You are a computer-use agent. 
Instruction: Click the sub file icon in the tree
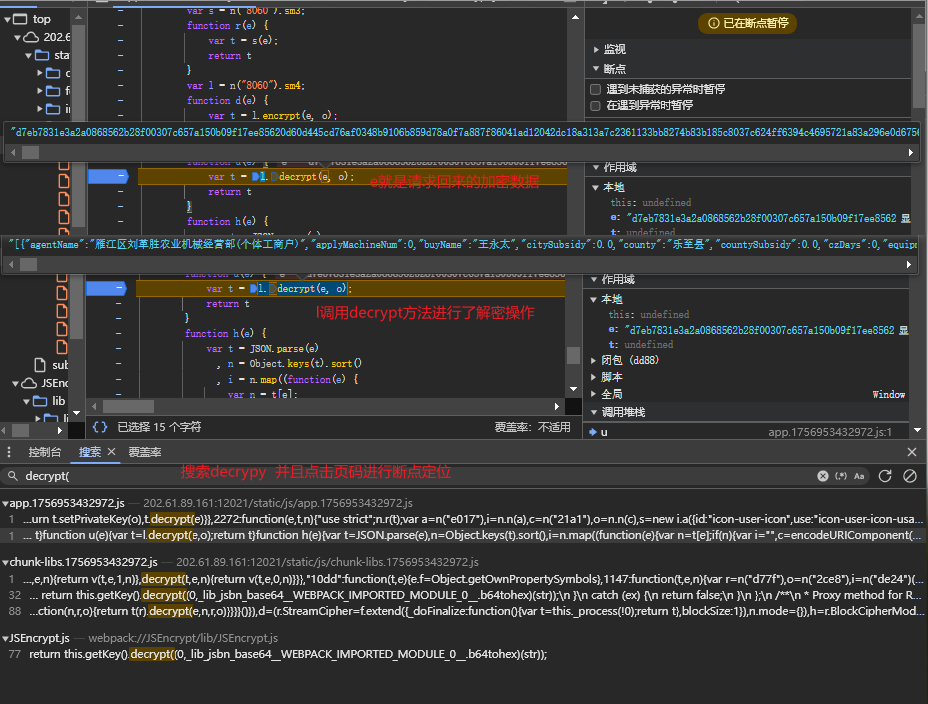[x=40, y=364]
